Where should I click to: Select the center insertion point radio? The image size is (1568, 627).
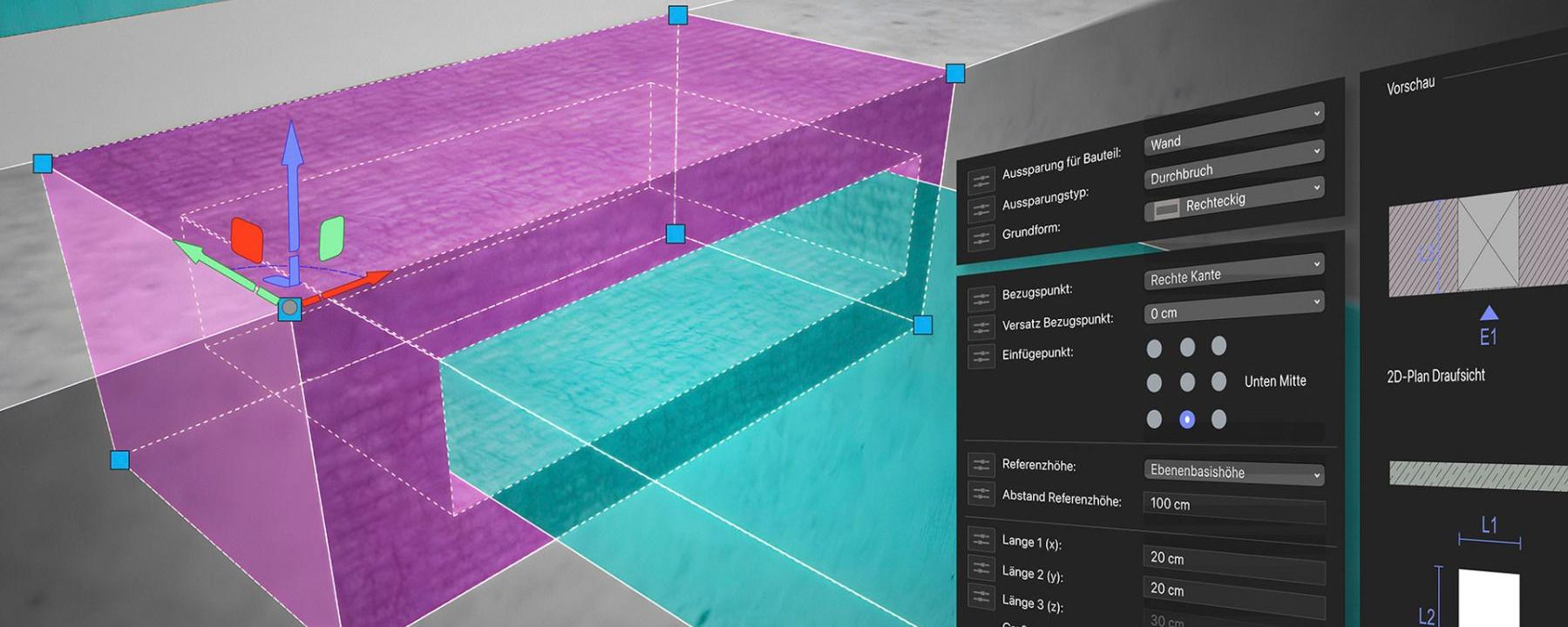[1186, 382]
